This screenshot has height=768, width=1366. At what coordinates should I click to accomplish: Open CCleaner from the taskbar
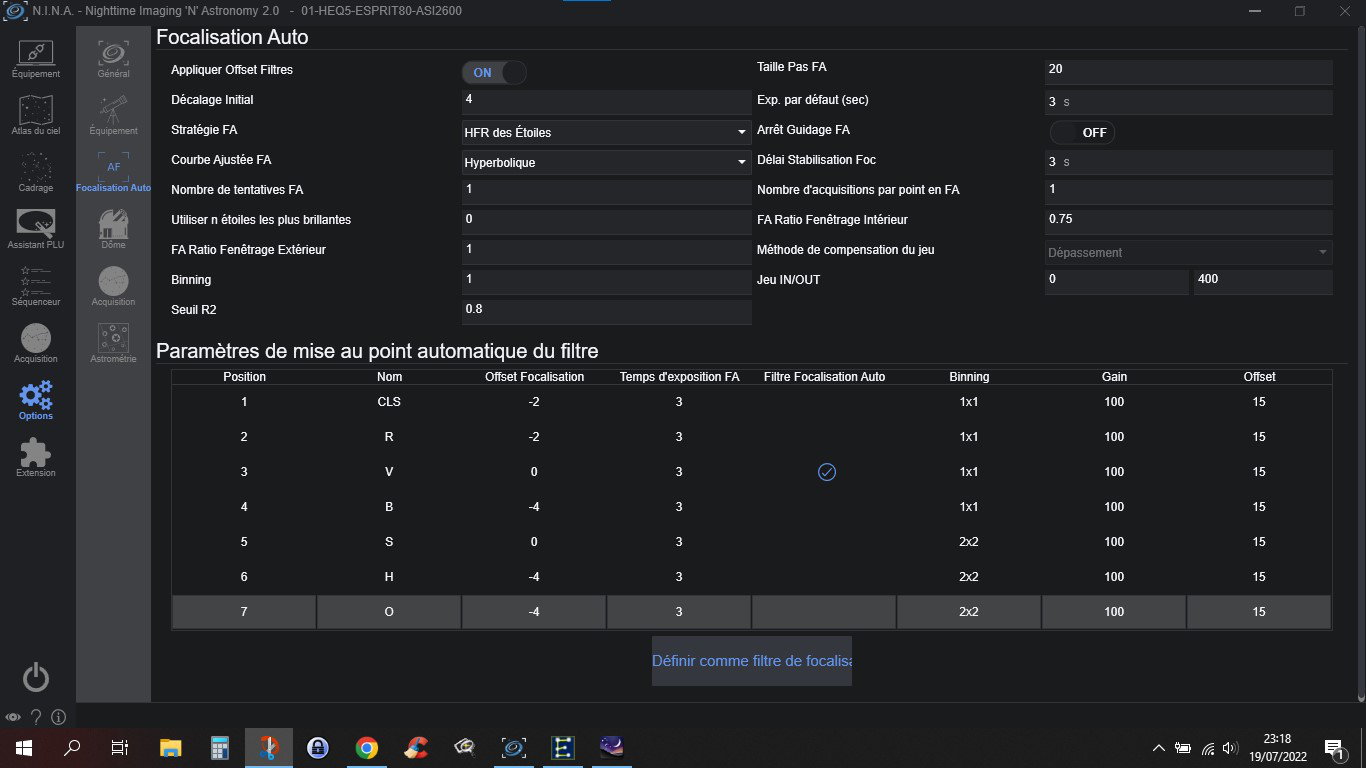(416, 748)
